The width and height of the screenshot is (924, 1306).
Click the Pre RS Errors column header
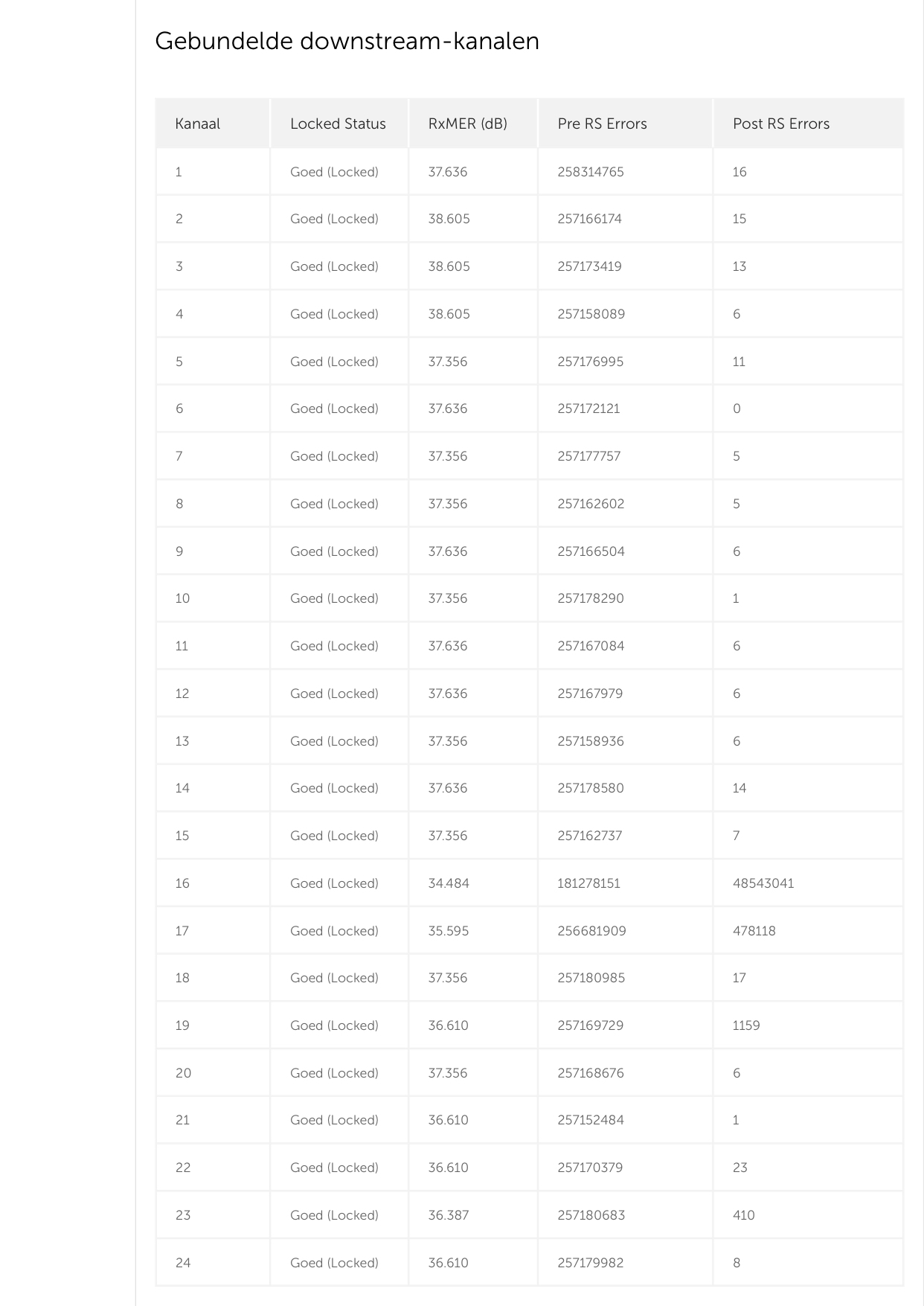coord(602,124)
